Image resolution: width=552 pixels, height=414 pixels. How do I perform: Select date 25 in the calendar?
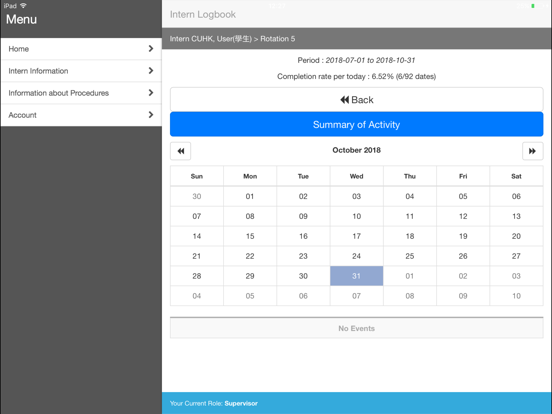(x=410, y=256)
